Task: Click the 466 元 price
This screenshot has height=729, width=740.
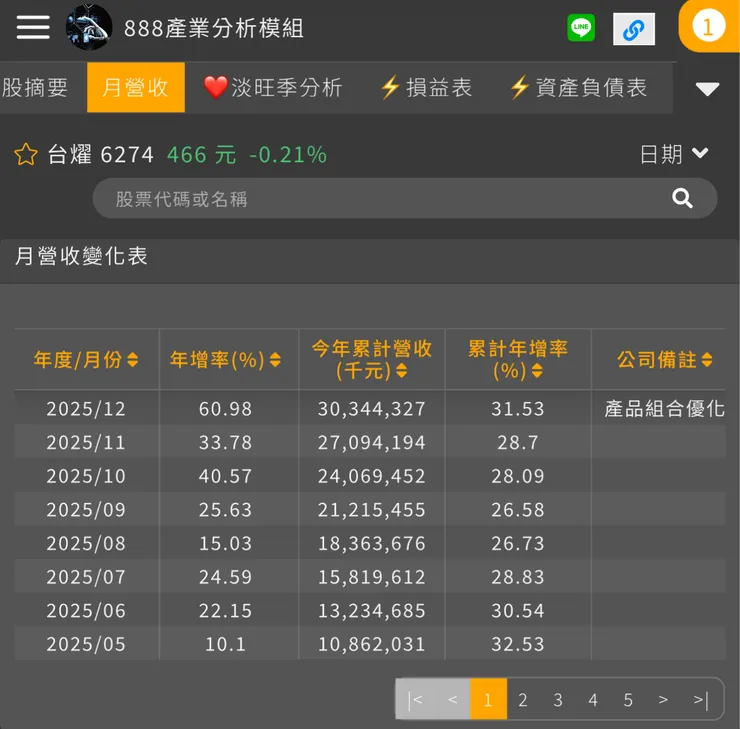Action: click(202, 155)
